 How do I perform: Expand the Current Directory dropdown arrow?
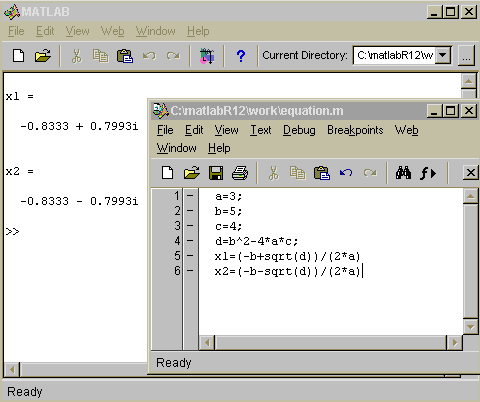443,55
